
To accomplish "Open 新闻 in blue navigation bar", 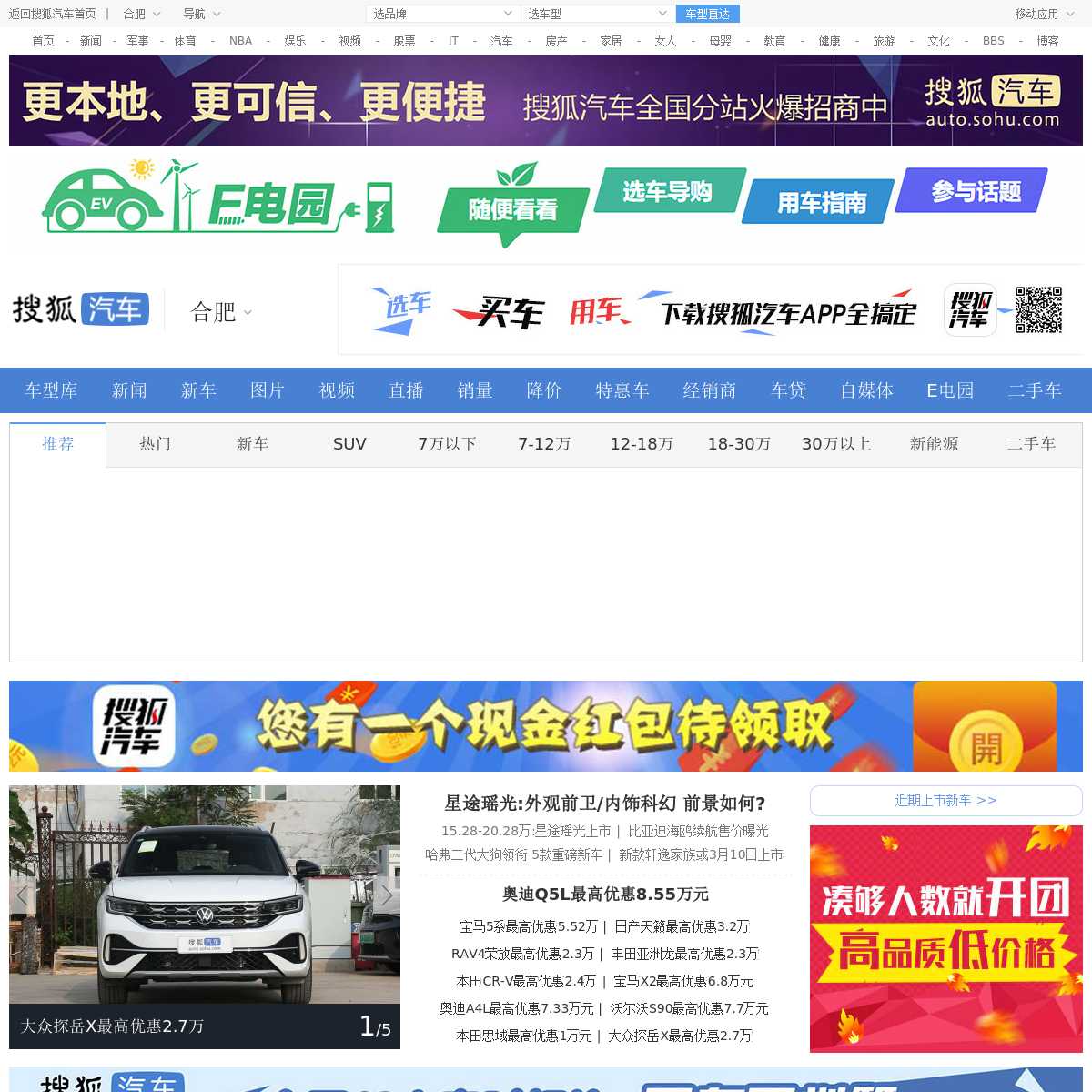I will coord(129,390).
